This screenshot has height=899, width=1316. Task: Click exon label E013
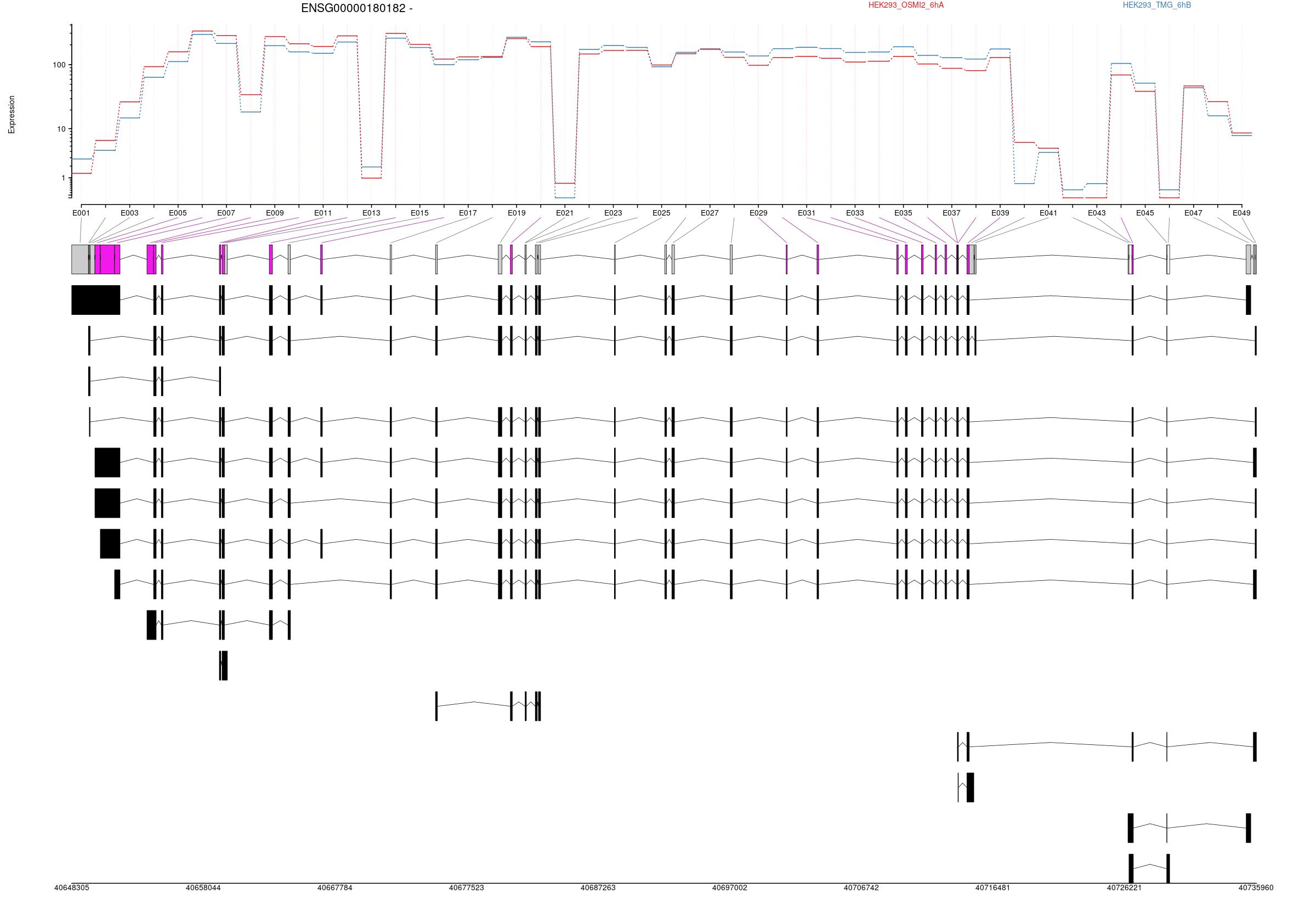pos(371,213)
